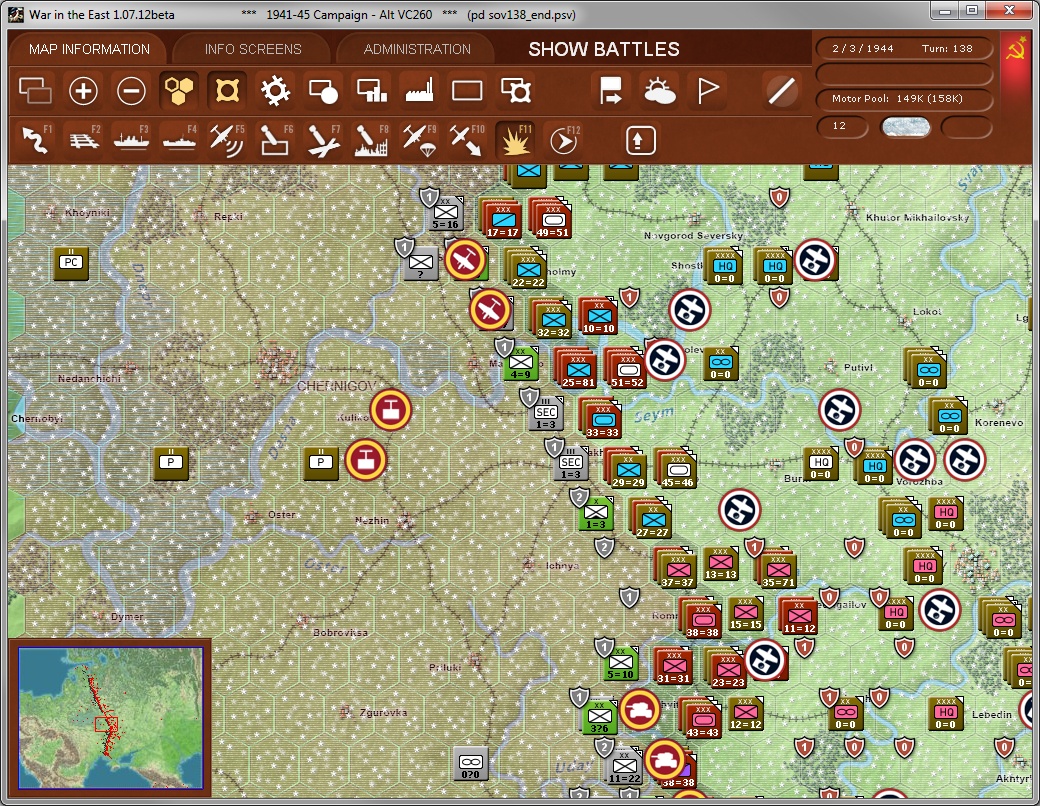Click the pennant flag icon
This screenshot has width=1040, height=806.
[708, 90]
